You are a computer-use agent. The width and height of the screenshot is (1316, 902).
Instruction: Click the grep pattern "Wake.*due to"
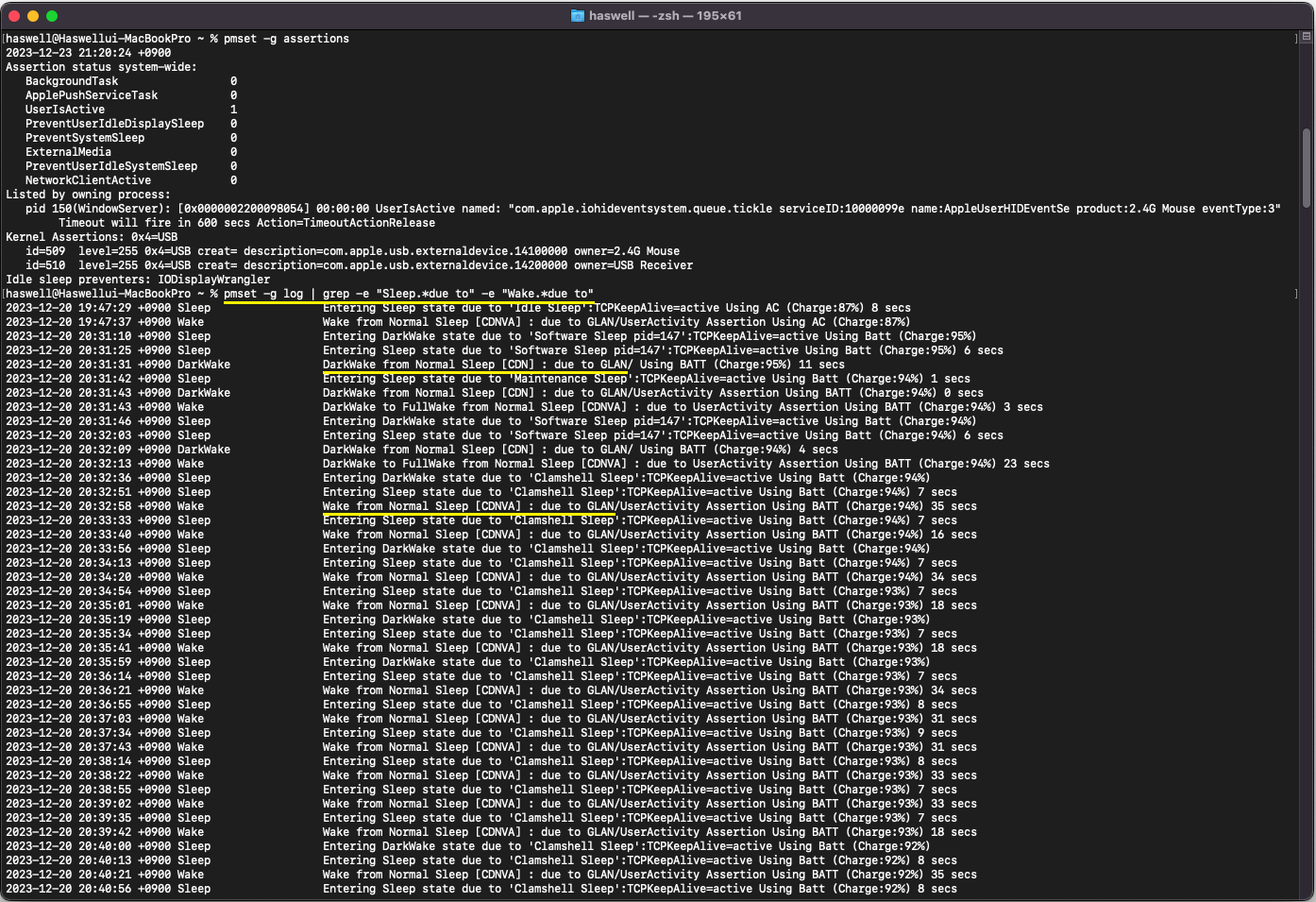point(548,294)
